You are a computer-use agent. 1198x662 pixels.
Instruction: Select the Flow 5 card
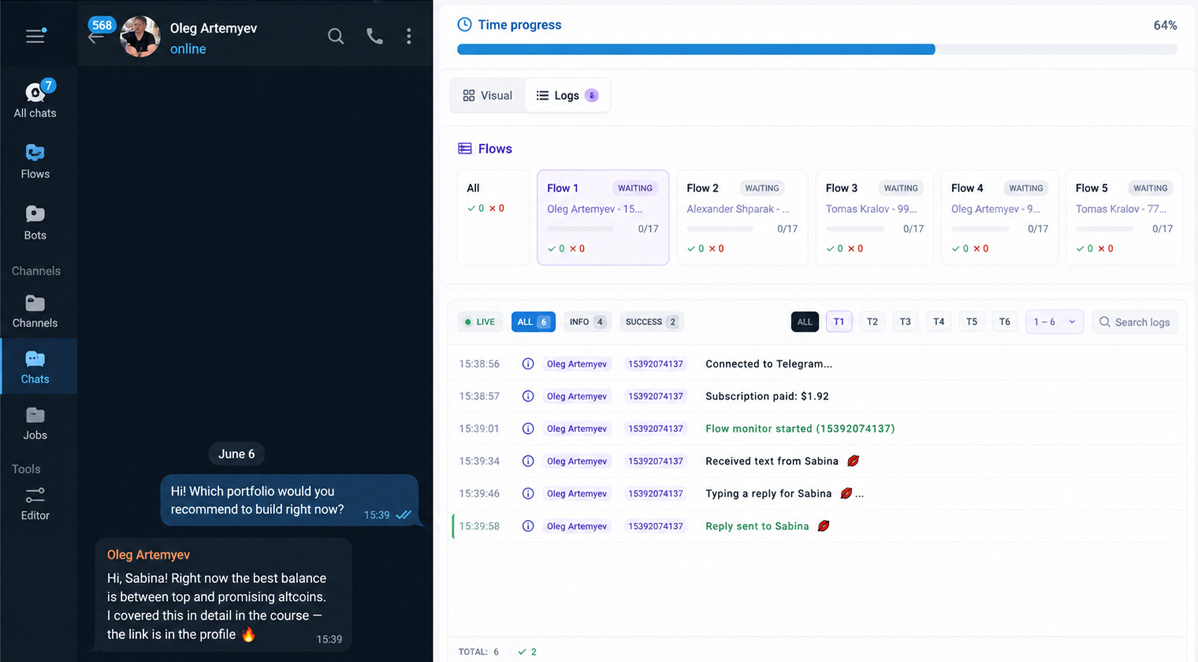click(1124, 218)
